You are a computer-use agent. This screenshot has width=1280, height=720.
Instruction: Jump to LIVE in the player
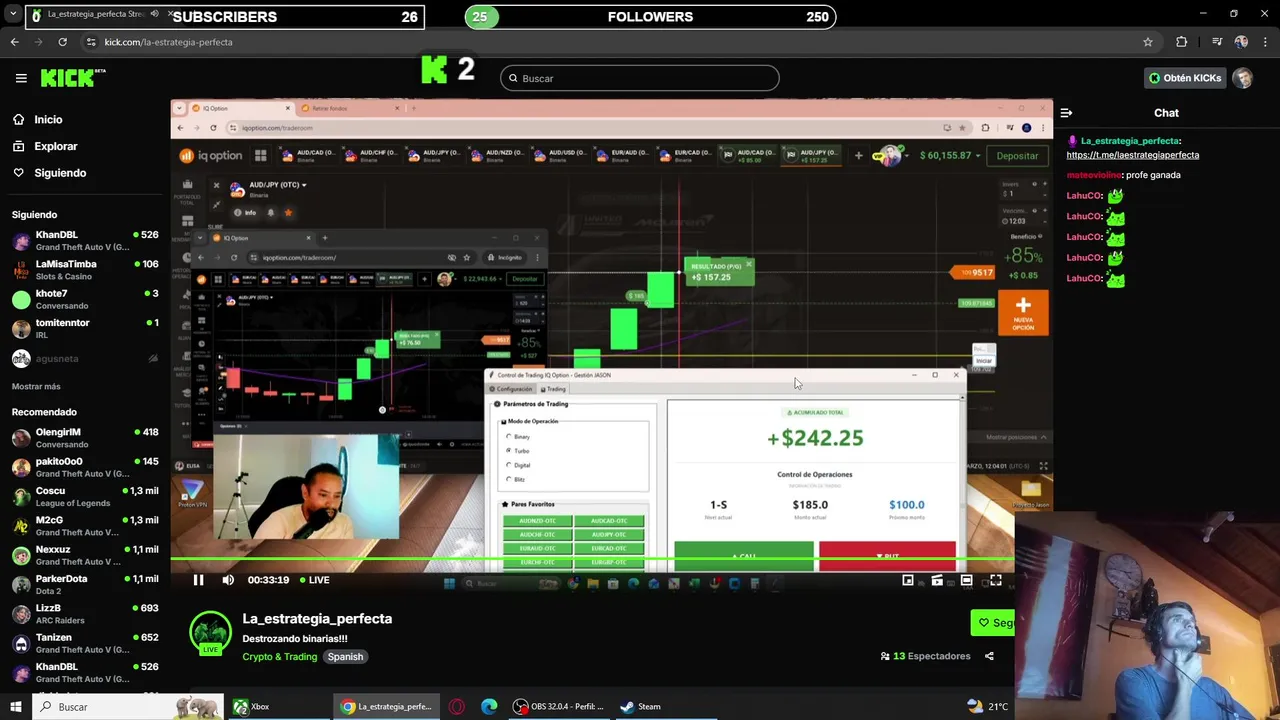coord(314,580)
